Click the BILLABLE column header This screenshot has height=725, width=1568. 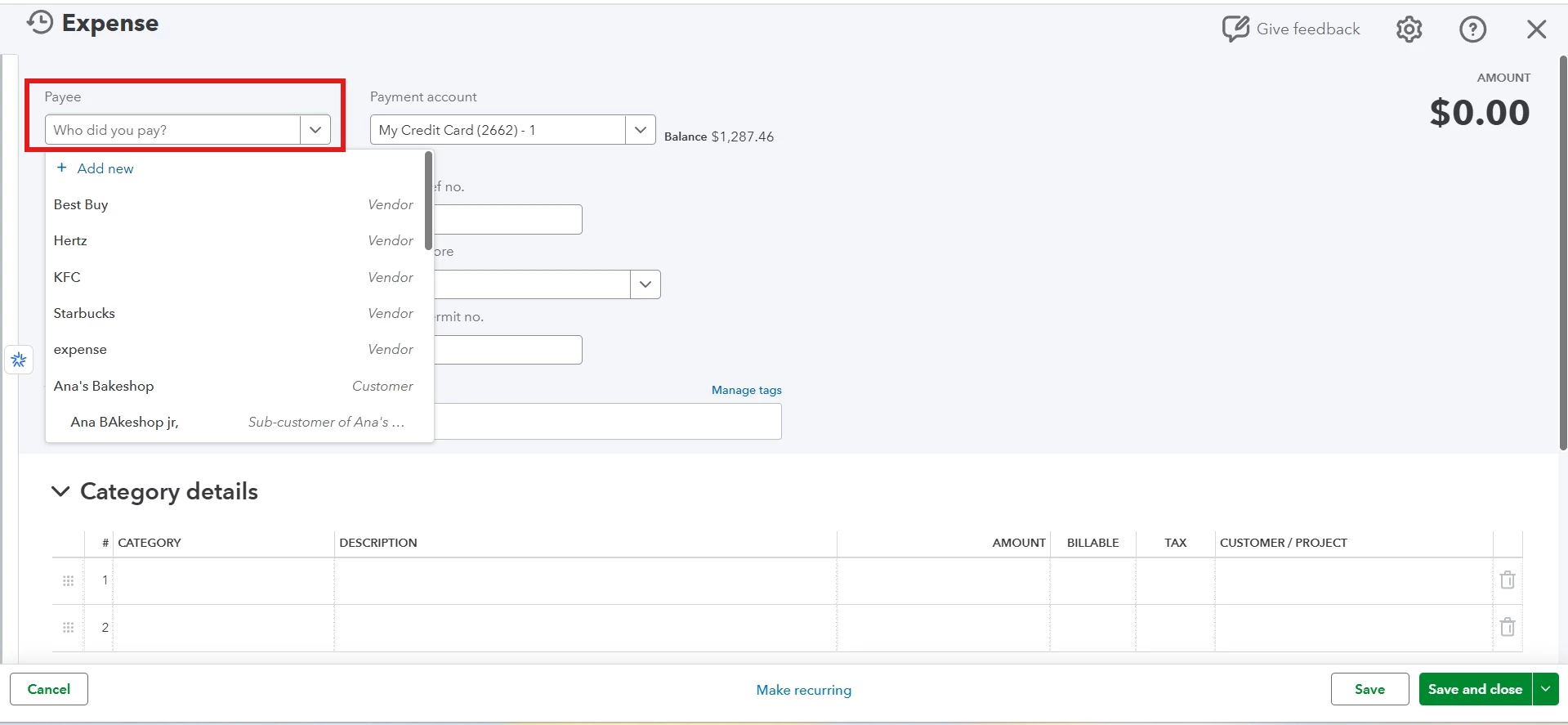[x=1092, y=543]
